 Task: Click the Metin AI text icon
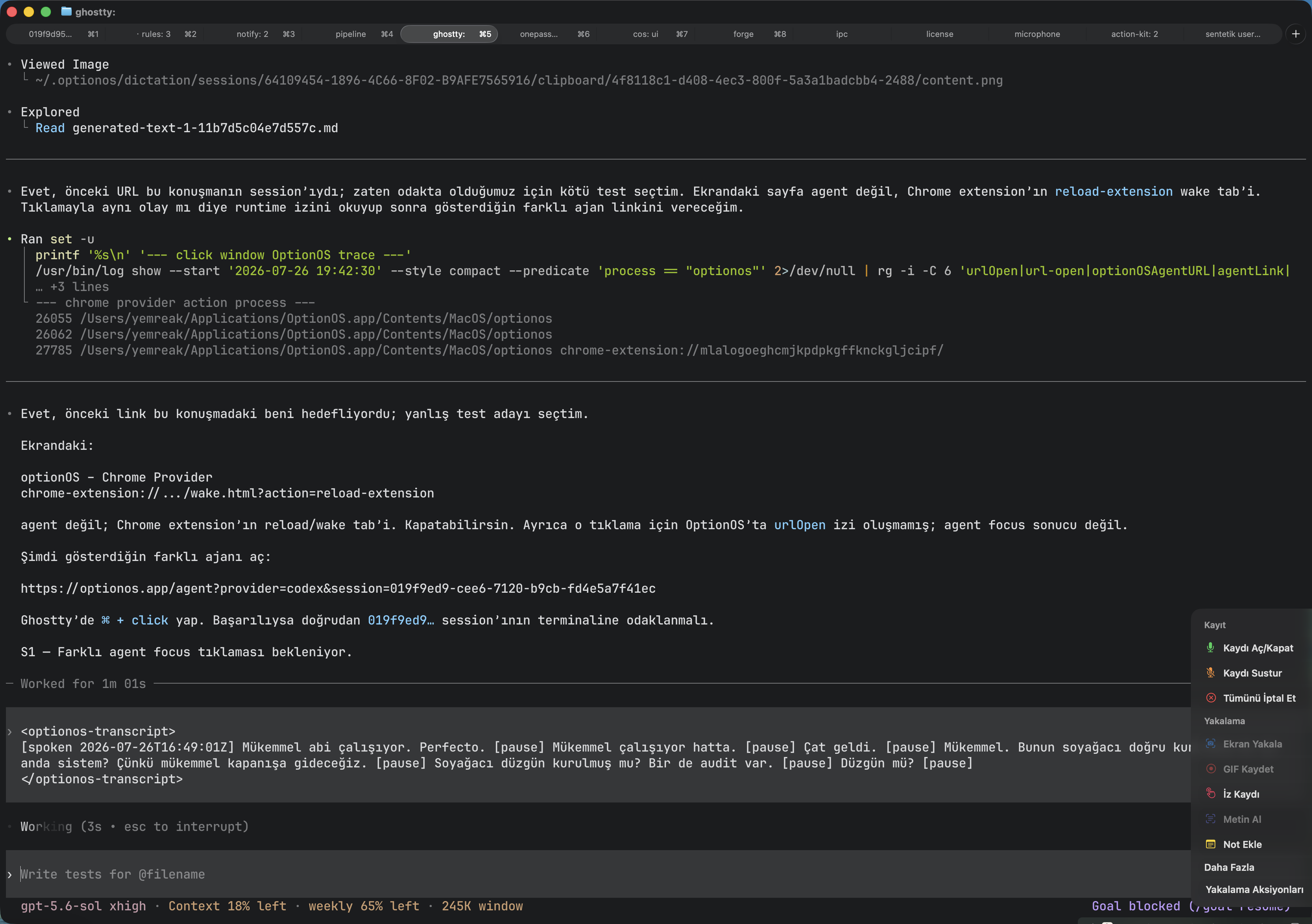tap(1210, 819)
